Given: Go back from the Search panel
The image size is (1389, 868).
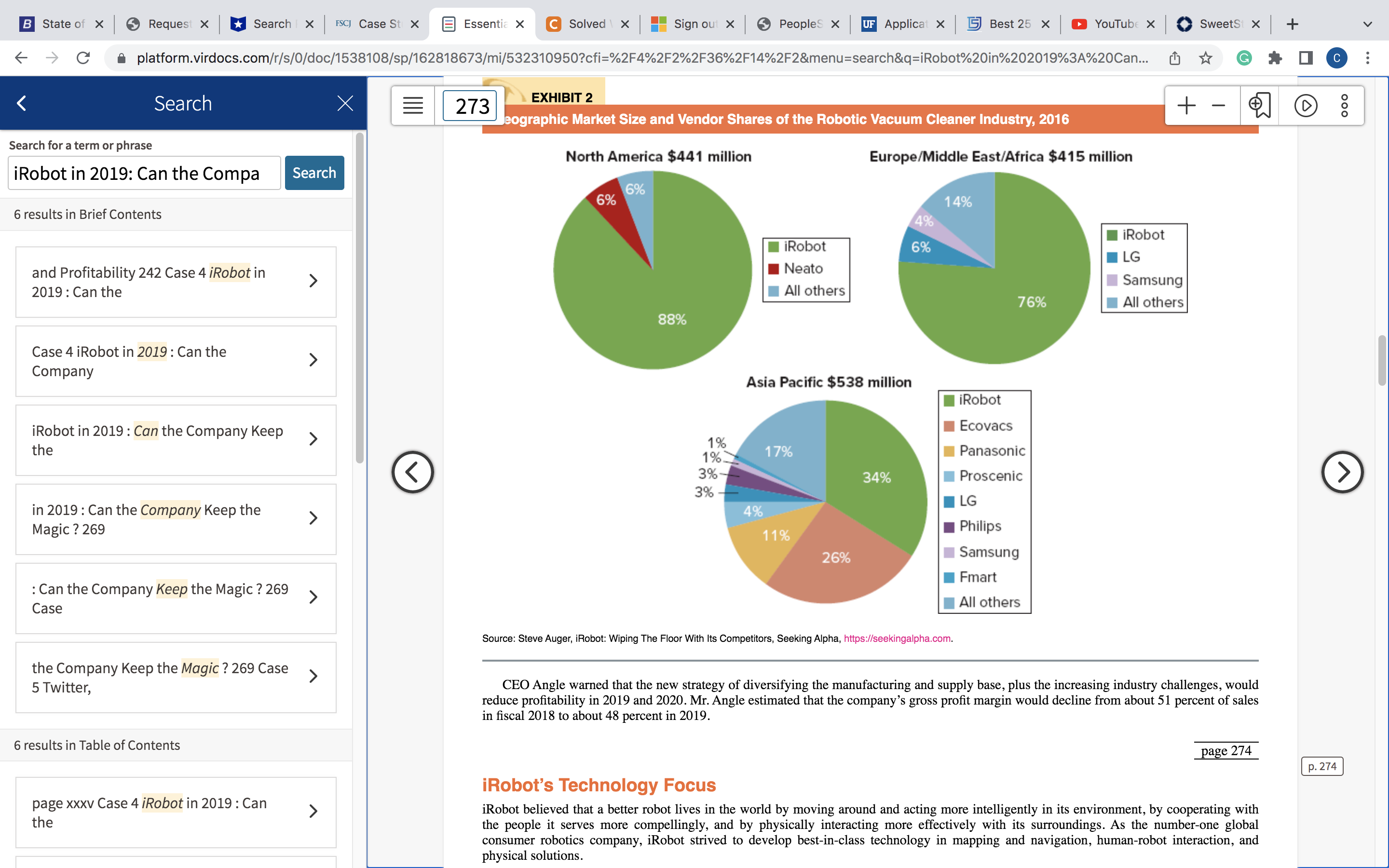Looking at the screenshot, I should pos(22,103).
